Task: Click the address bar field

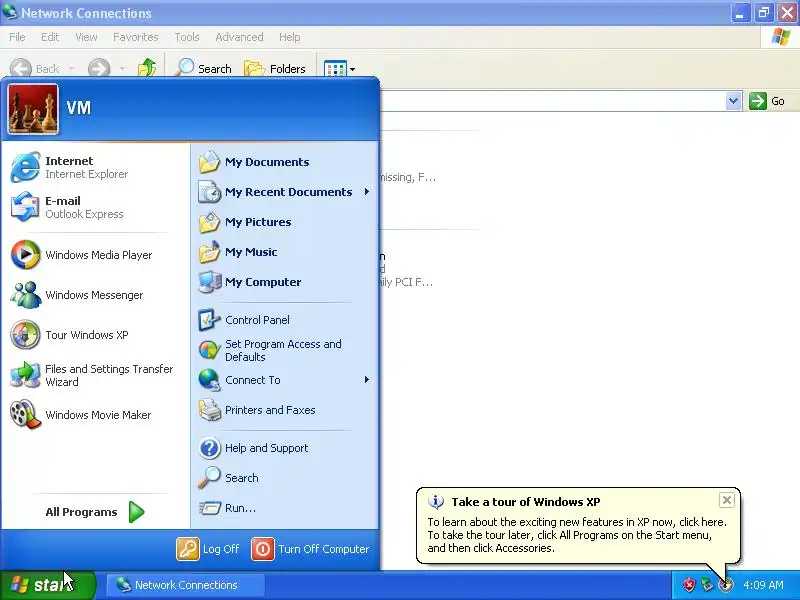Action: (553, 101)
